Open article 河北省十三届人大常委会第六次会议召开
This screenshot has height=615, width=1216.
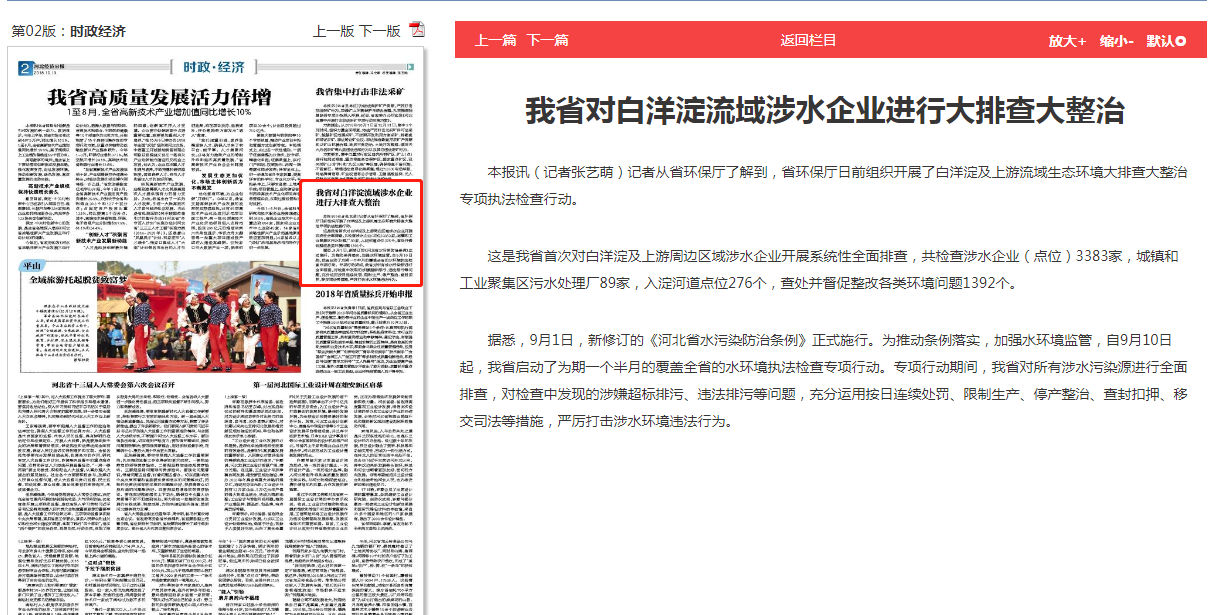pyautogui.click(x=113, y=384)
